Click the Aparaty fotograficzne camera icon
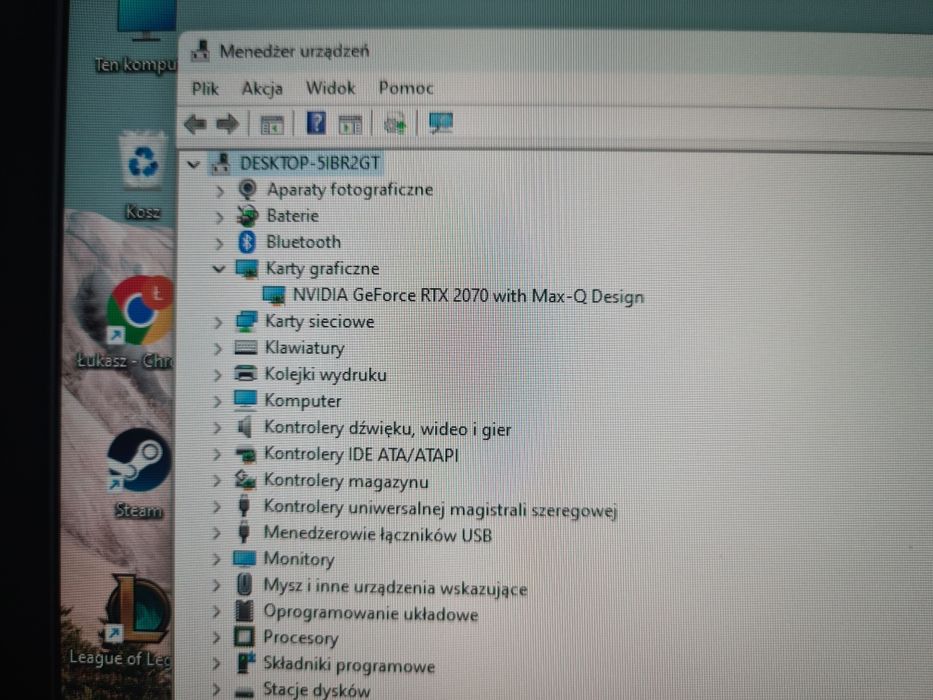Image resolution: width=933 pixels, height=700 pixels. 247,190
